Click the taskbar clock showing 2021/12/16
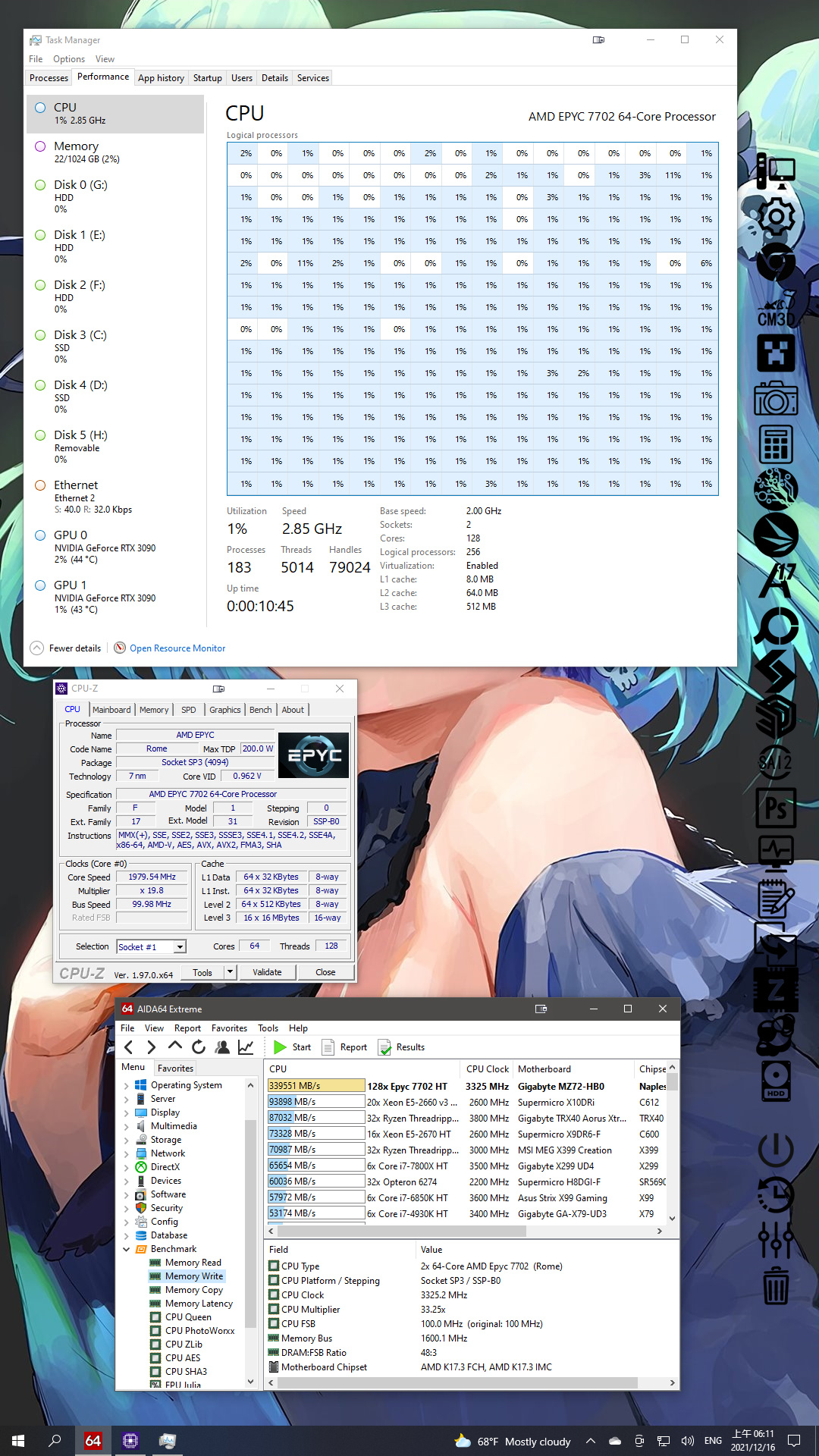The width and height of the screenshot is (819, 1456). pos(752,1441)
